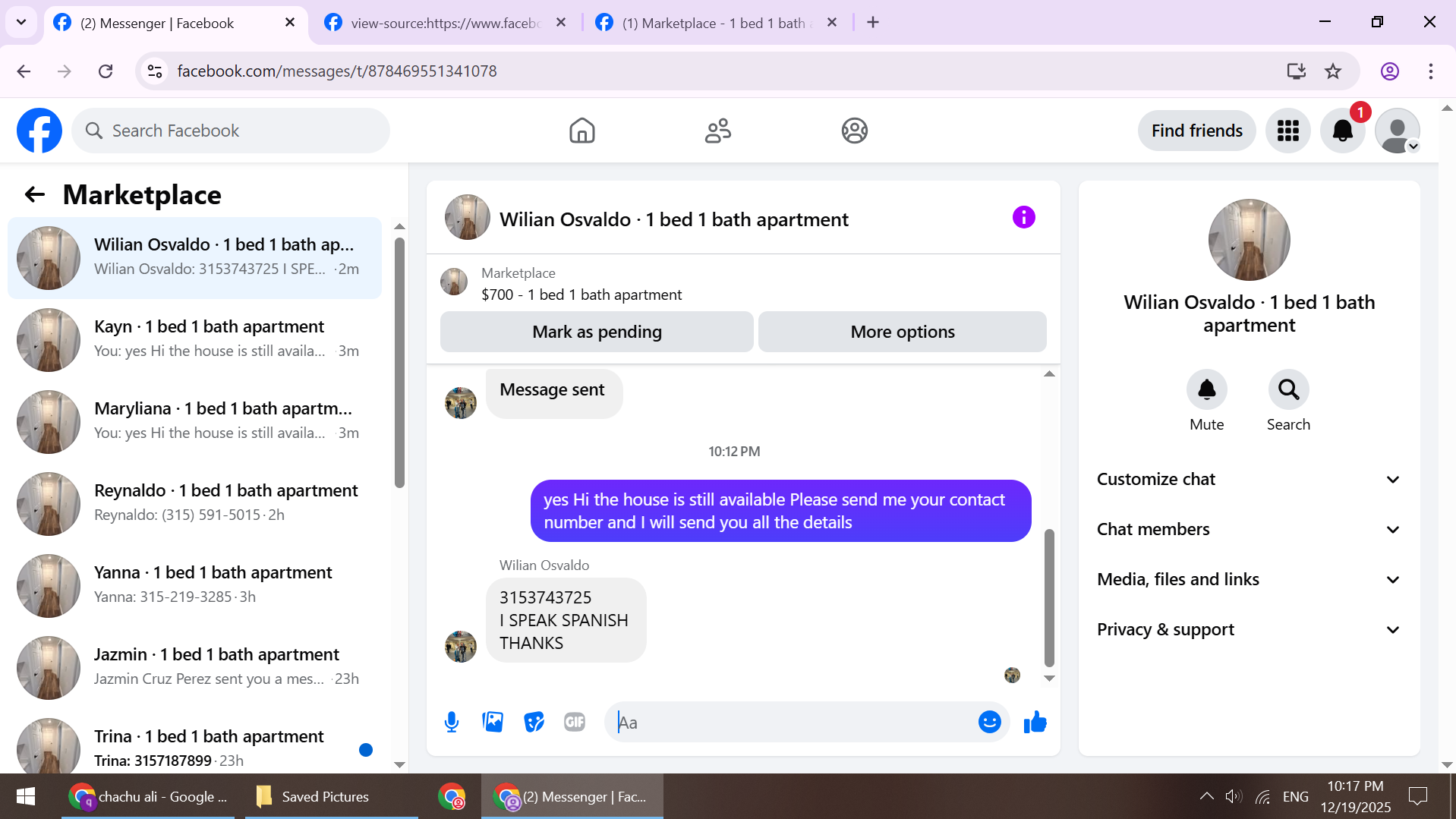Expand Chat members section

coord(1249,529)
